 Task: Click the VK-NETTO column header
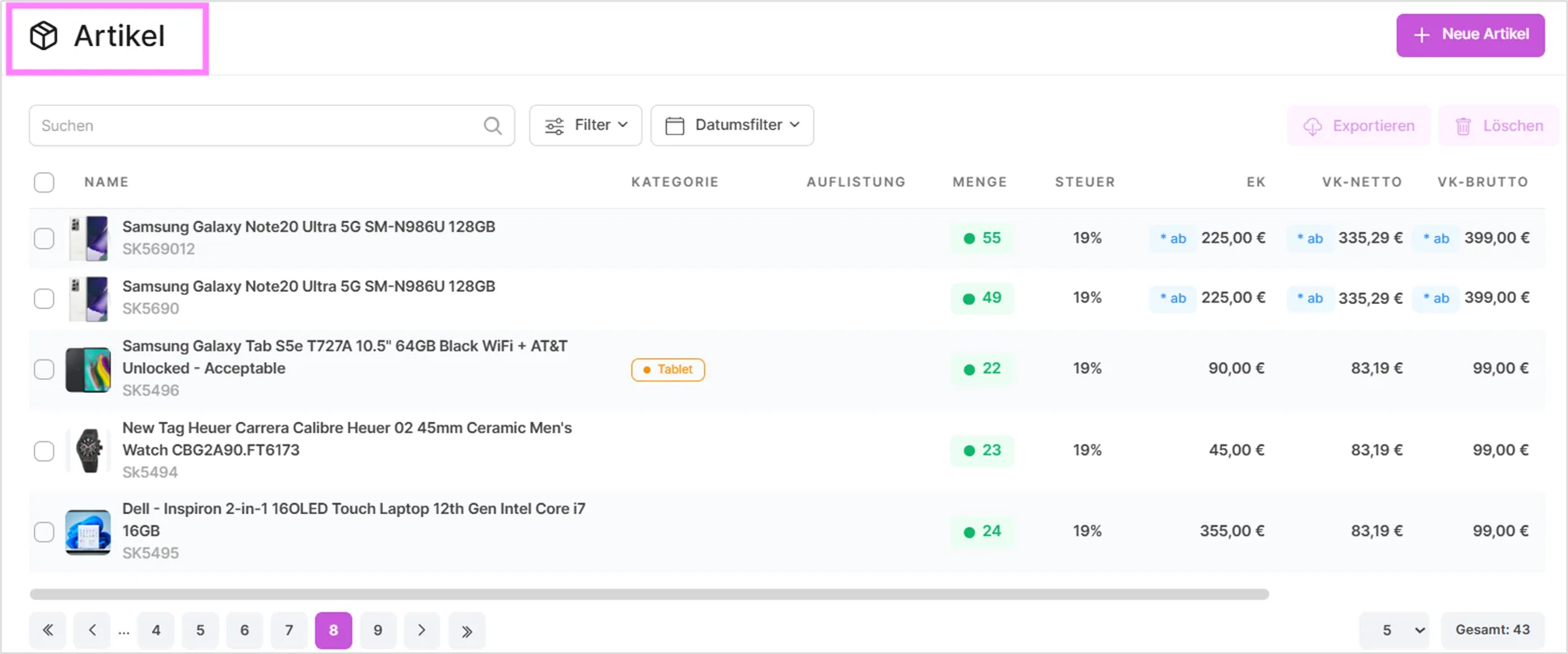(x=1362, y=182)
